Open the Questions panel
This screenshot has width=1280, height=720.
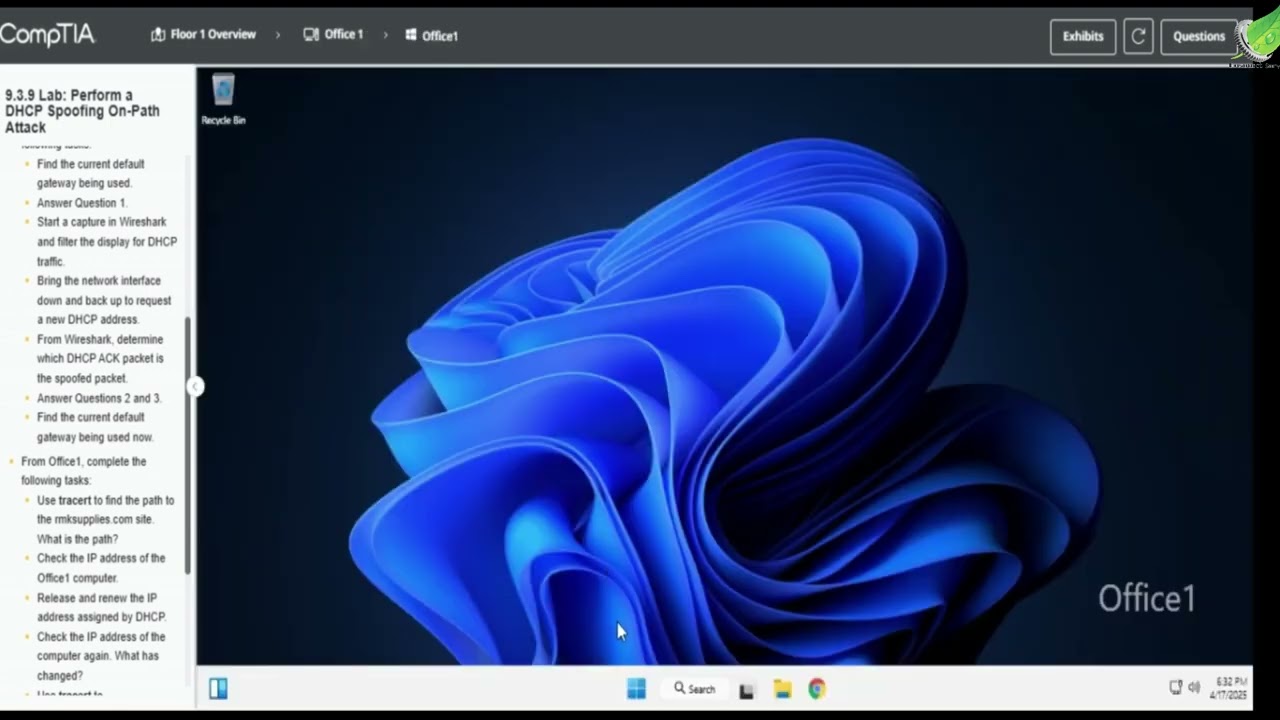1199,36
